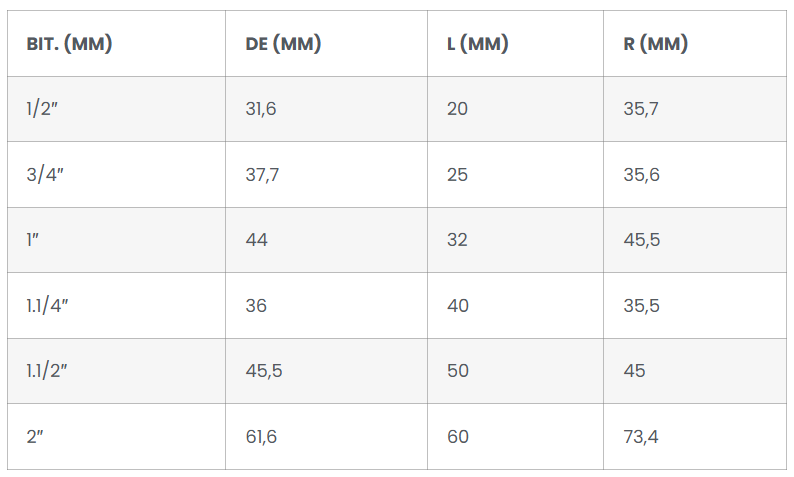Click the R value 73,4
The height and width of the screenshot is (477, 794).
click(x=641, y=437)
